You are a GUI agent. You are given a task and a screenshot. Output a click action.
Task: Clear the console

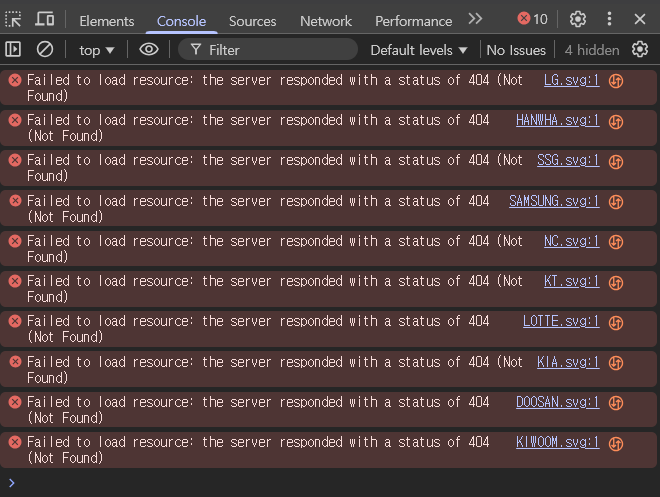click(x=45, y=49)
